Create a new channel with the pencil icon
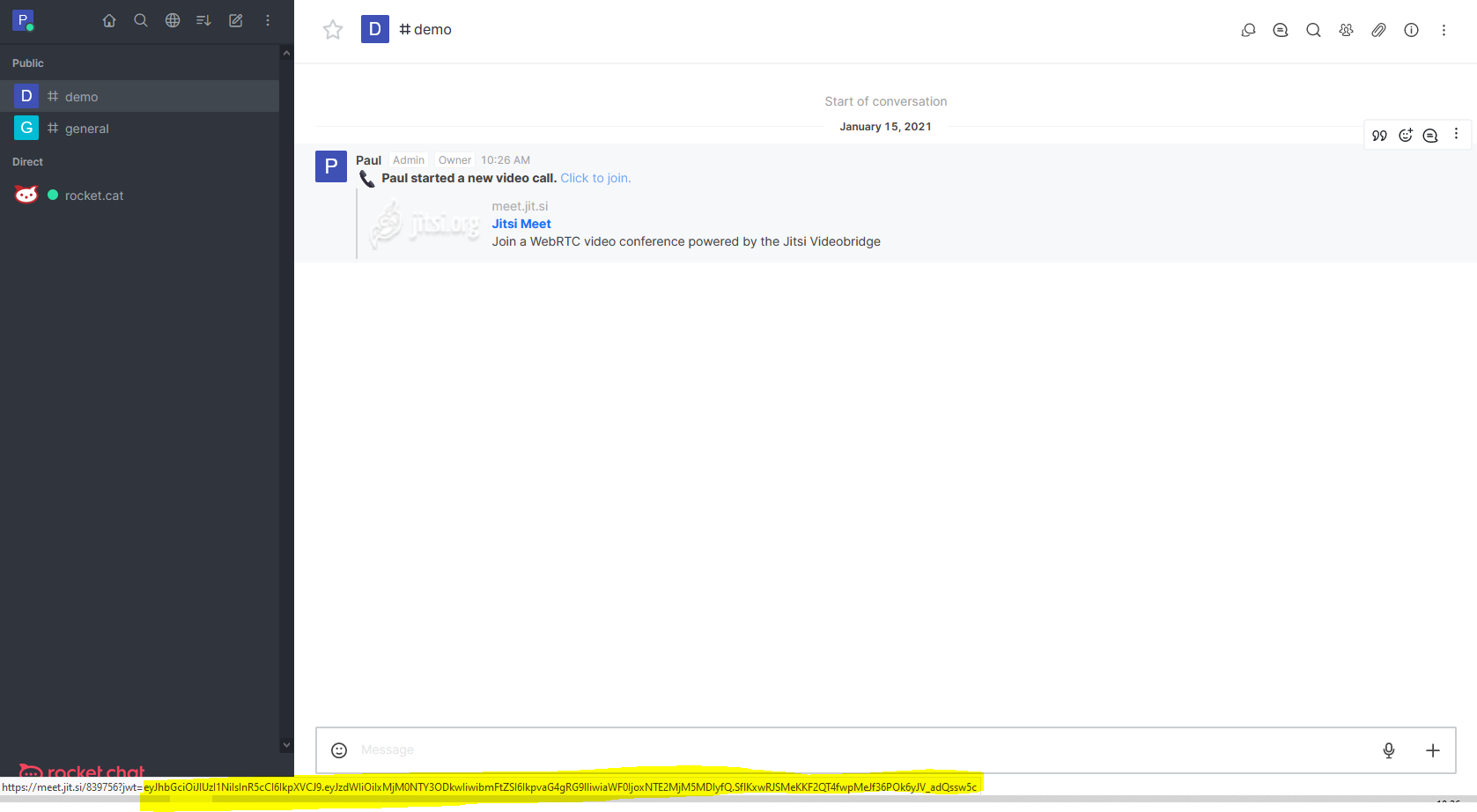The height and width of the screenshot is (812, 1477). 235,19
